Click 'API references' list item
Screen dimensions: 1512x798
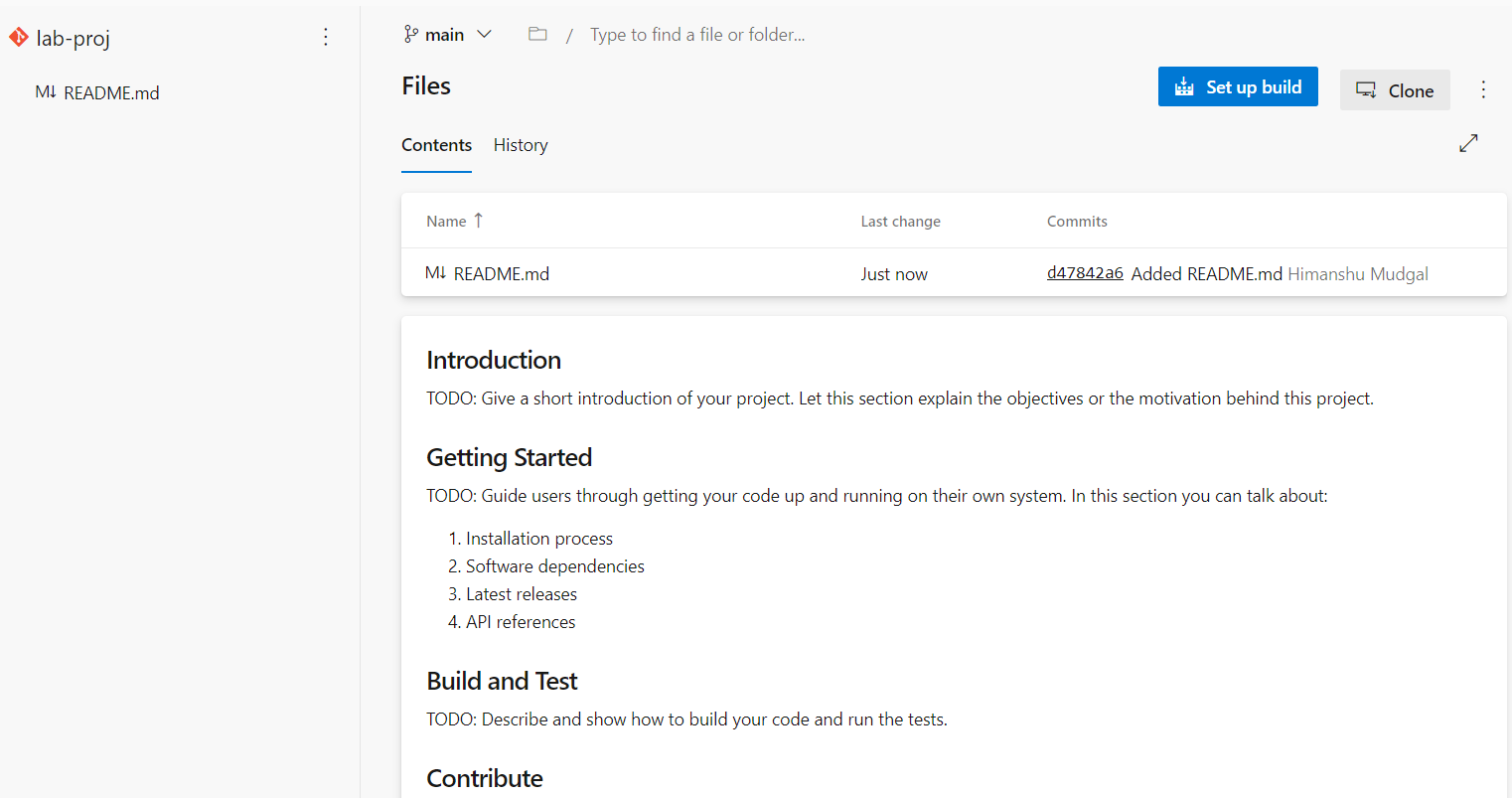pos(521,622)
